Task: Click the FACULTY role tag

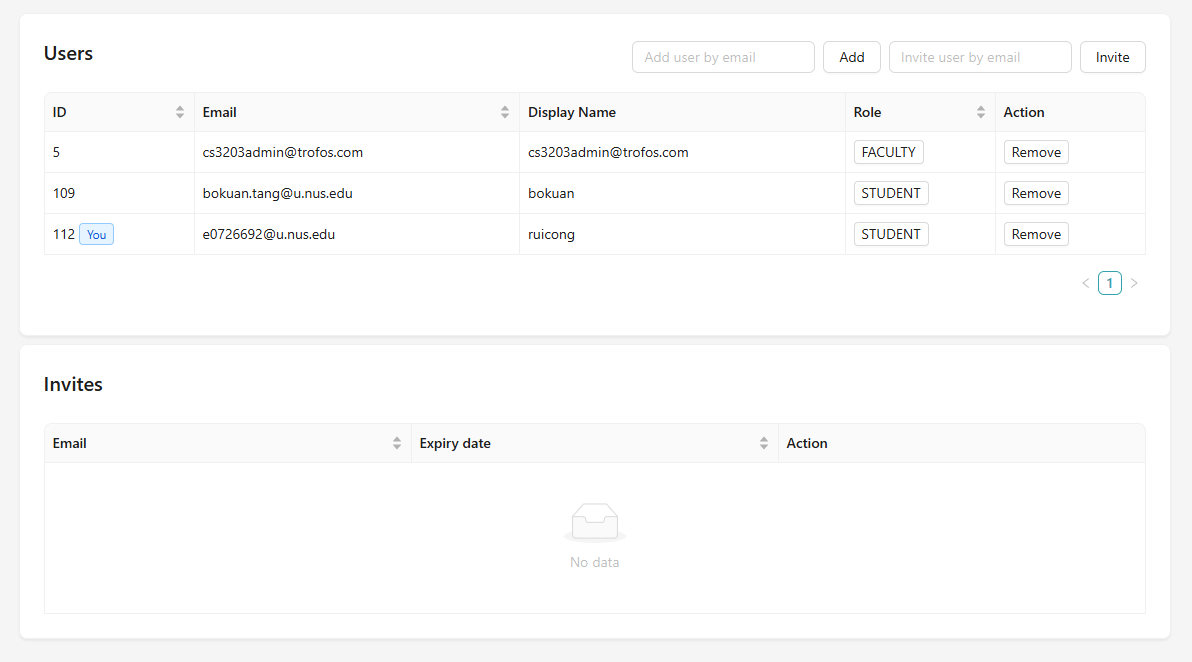Action: click(888, 152)
